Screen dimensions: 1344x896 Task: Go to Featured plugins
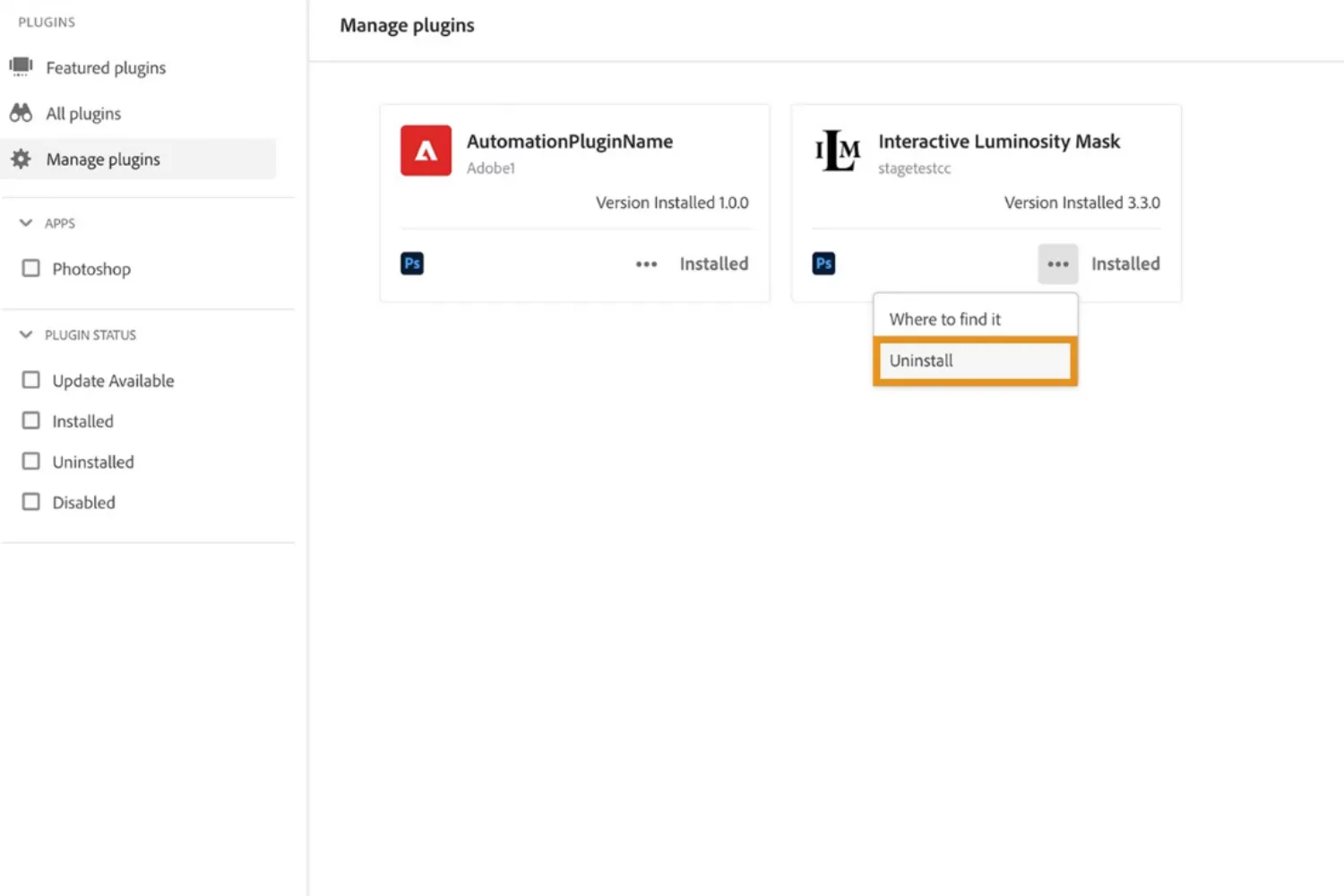point(106,68)
